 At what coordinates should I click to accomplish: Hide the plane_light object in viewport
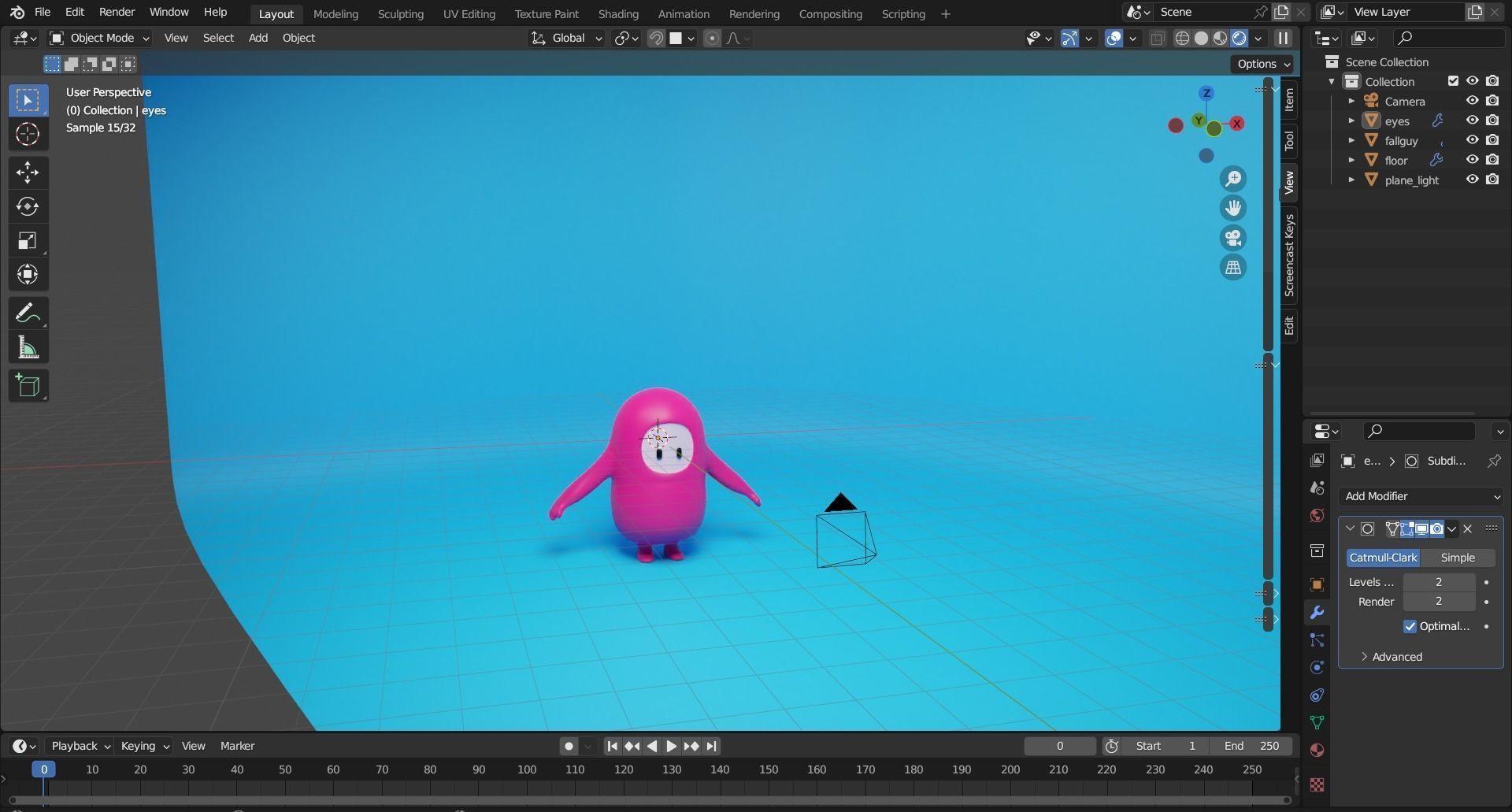[1472, 180]
